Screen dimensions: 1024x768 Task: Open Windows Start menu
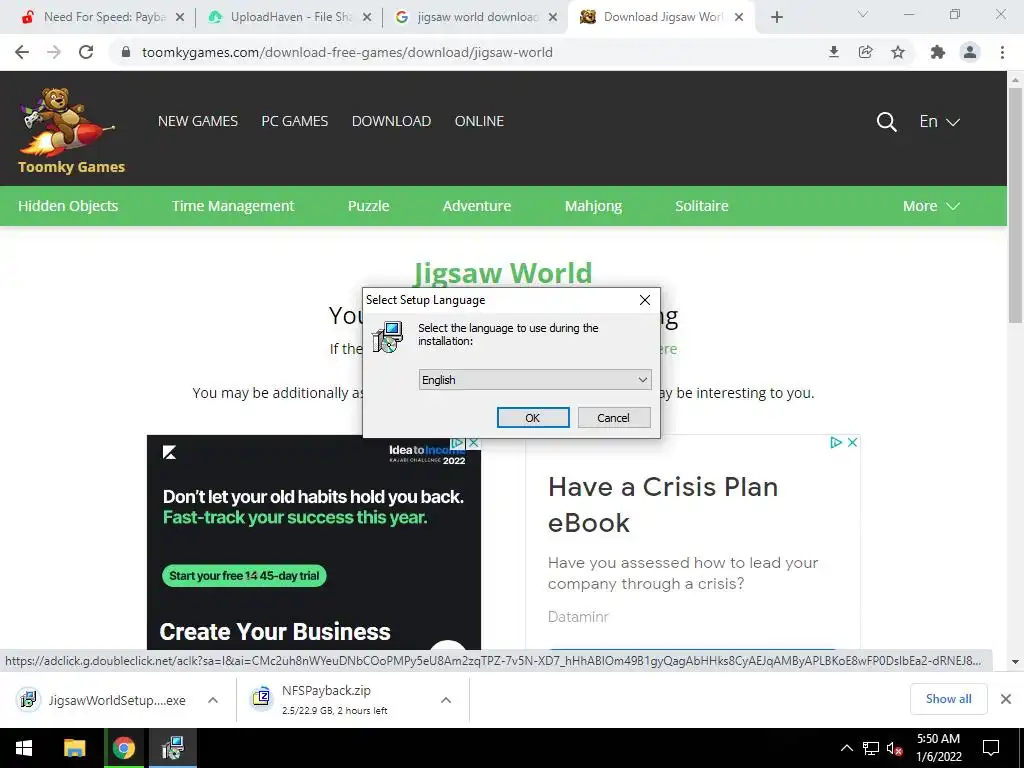pos(24,748)
